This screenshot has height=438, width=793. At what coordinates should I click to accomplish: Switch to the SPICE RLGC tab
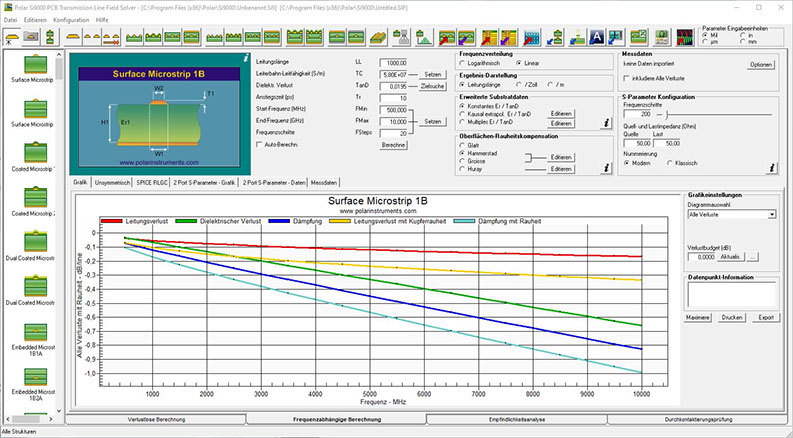click(x=148, y=183)
